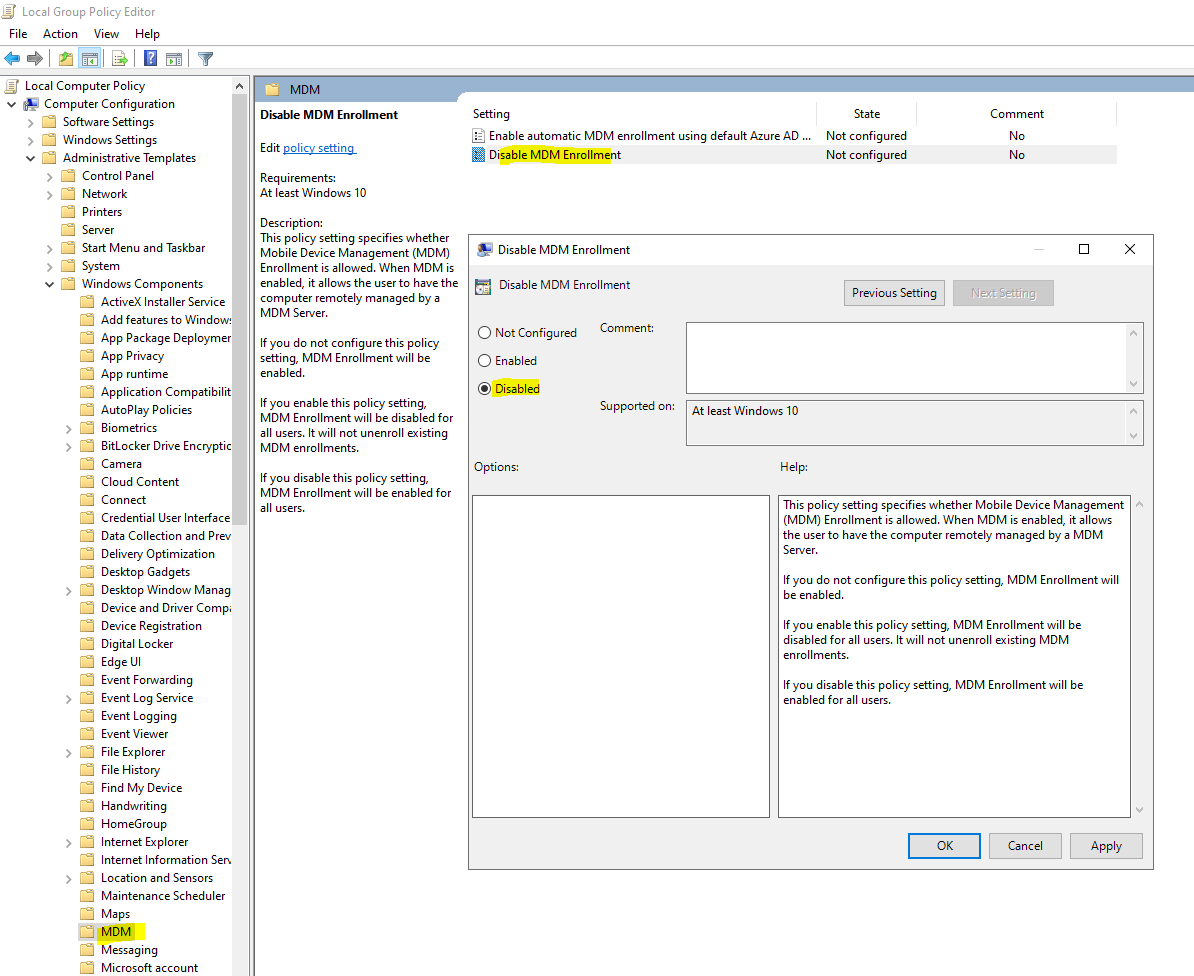This screenshot has height=976, width=1194.
Task: Toggle the Show/Hide Action Pane icon
Action: click(174, 58)
